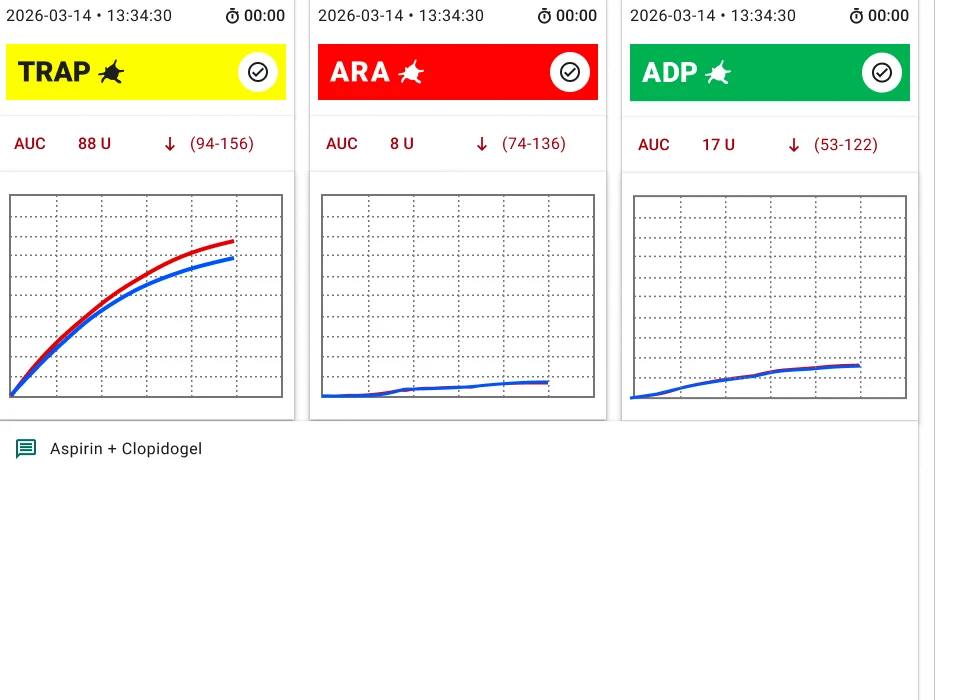This screenshot has height=700, width=970.
Task: Open the ARA aggregation curve chart
Action: (458, 296)
